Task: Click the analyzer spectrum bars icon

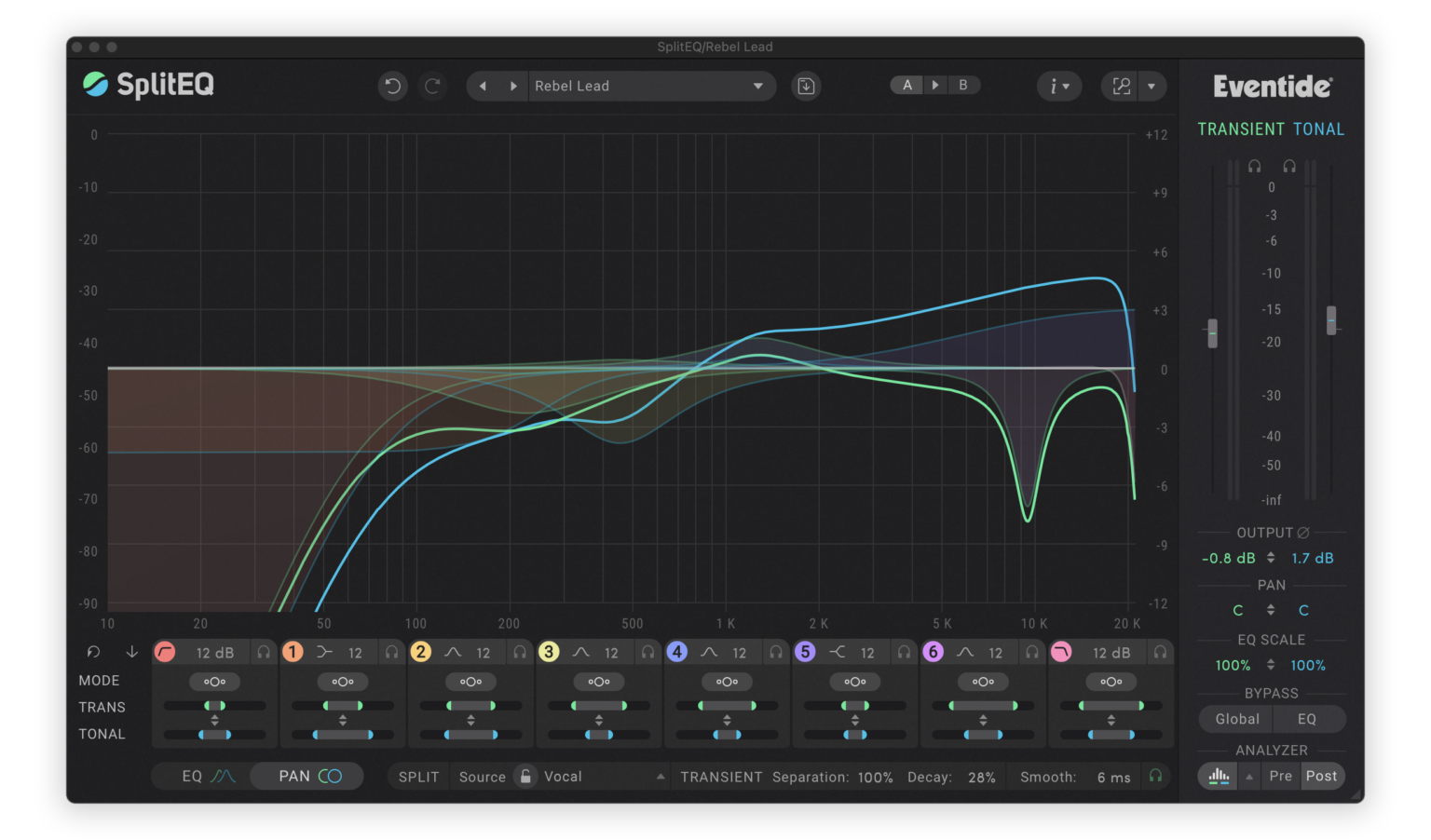Action: pyautogui.click(x=1217, y=776)
